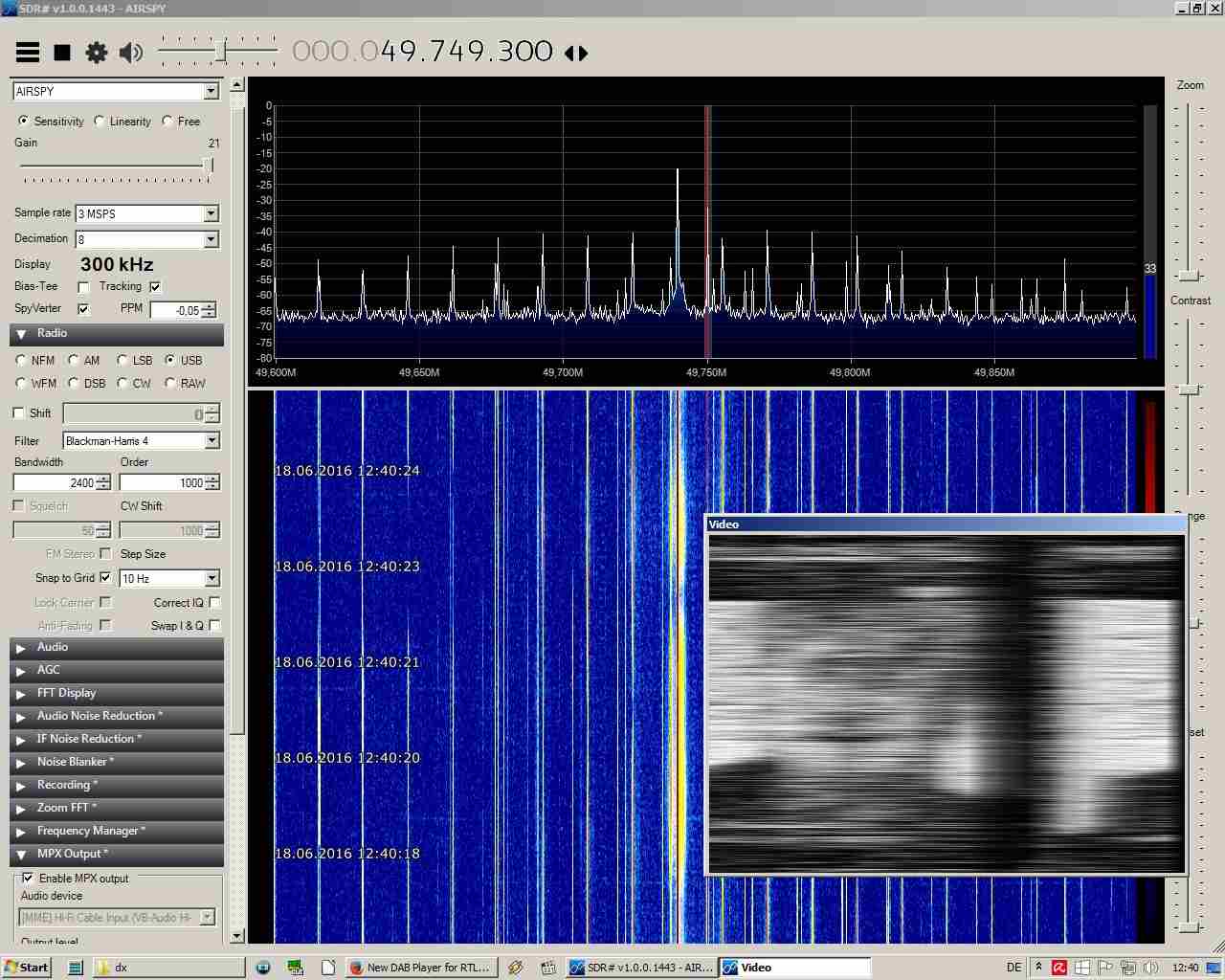Click the taskbar clock showing 12:40
The height and width of the screenshot is (980, 1225).
[x=1185, y=968]
